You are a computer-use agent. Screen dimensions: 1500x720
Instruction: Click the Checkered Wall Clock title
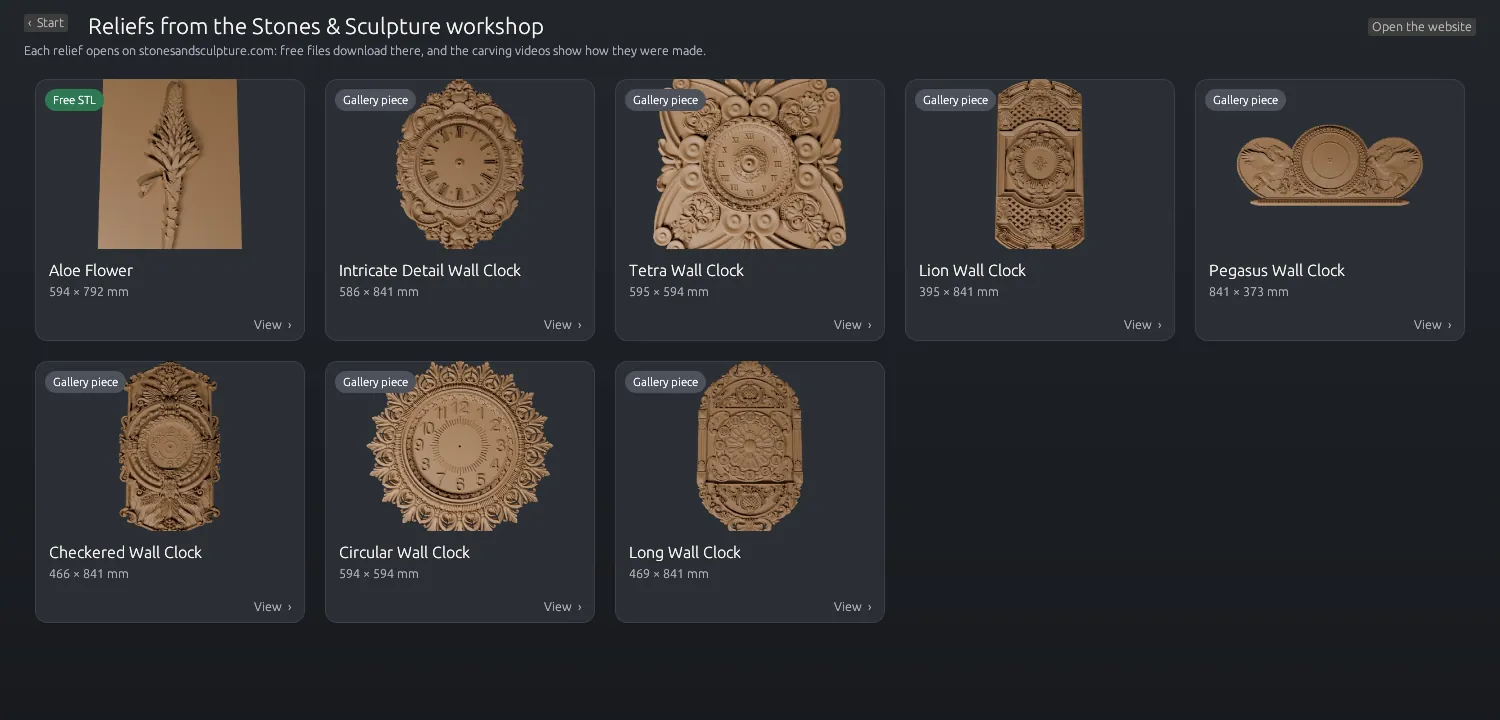tap(125, 552)
